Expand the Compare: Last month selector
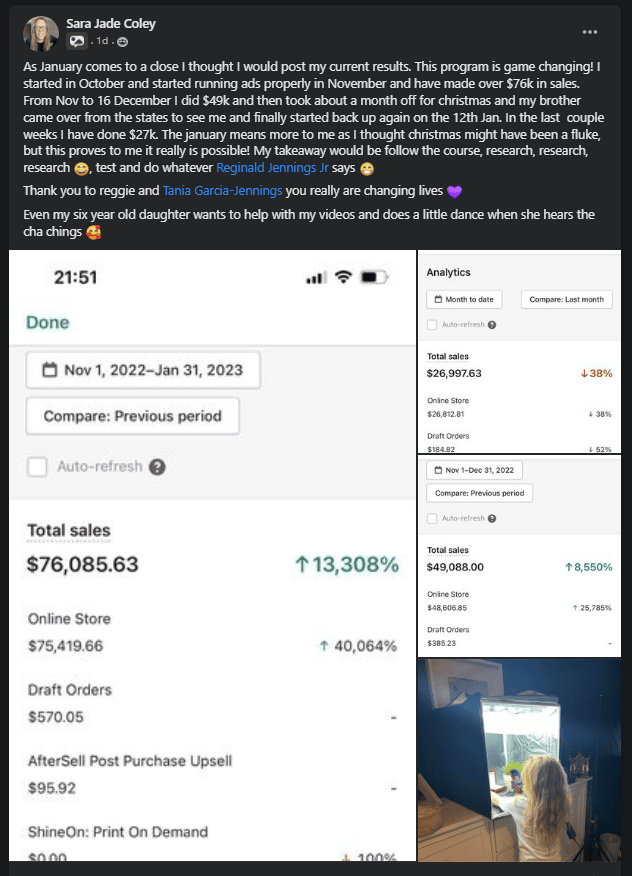Viewport: 632px width, 876px height. pyautogui.click(x=566, y=299)
